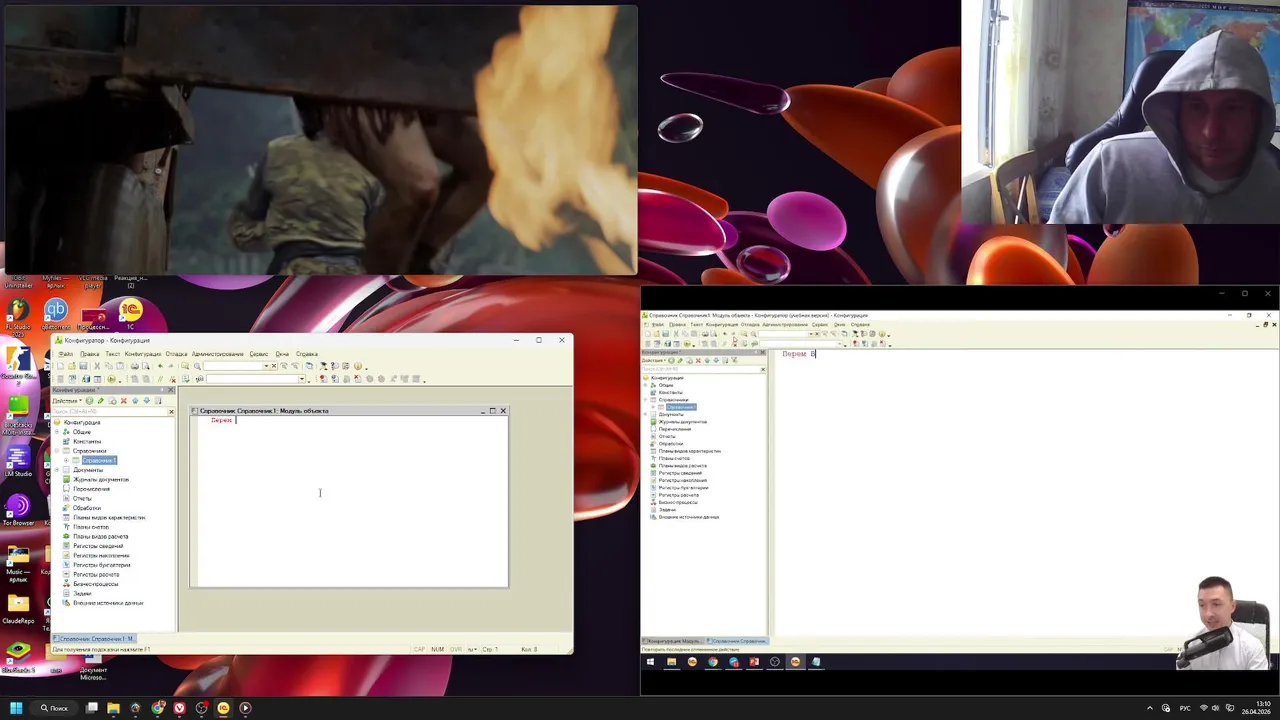1280x720 pixels.
Task: Open Администрирование menu in left window
Action: (218, 354)
